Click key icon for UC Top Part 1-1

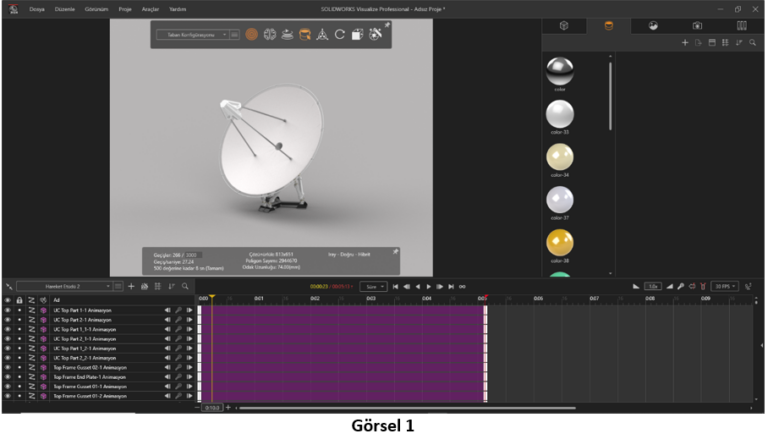click(179, 310)
